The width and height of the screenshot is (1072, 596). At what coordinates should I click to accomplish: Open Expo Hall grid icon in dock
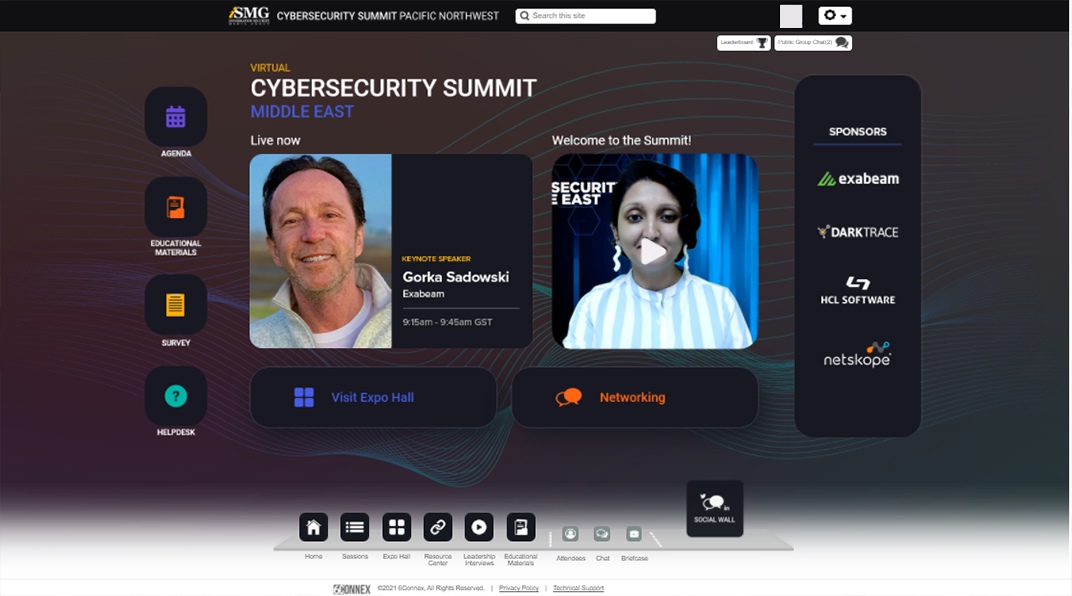[x=397, y=527]
